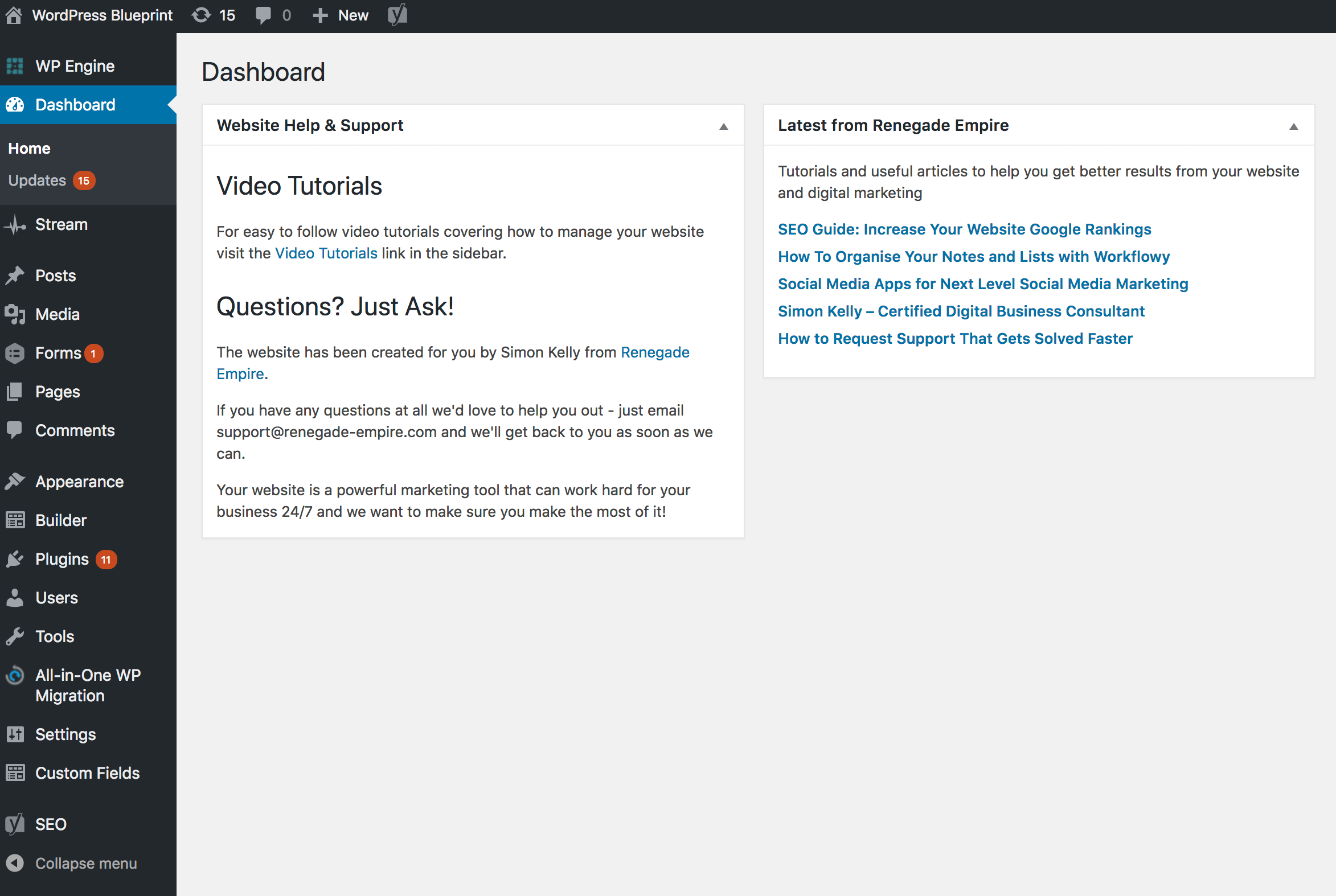Click the Media icon in sidebar

coord(15,314)
